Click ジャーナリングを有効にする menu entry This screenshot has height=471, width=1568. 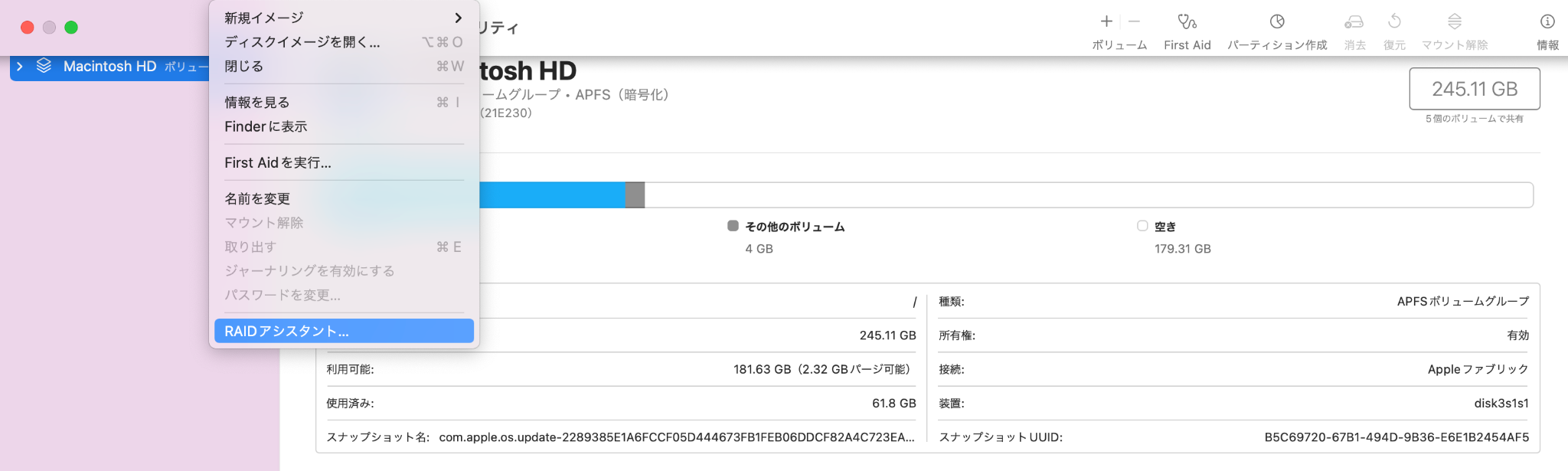point(344,271)
